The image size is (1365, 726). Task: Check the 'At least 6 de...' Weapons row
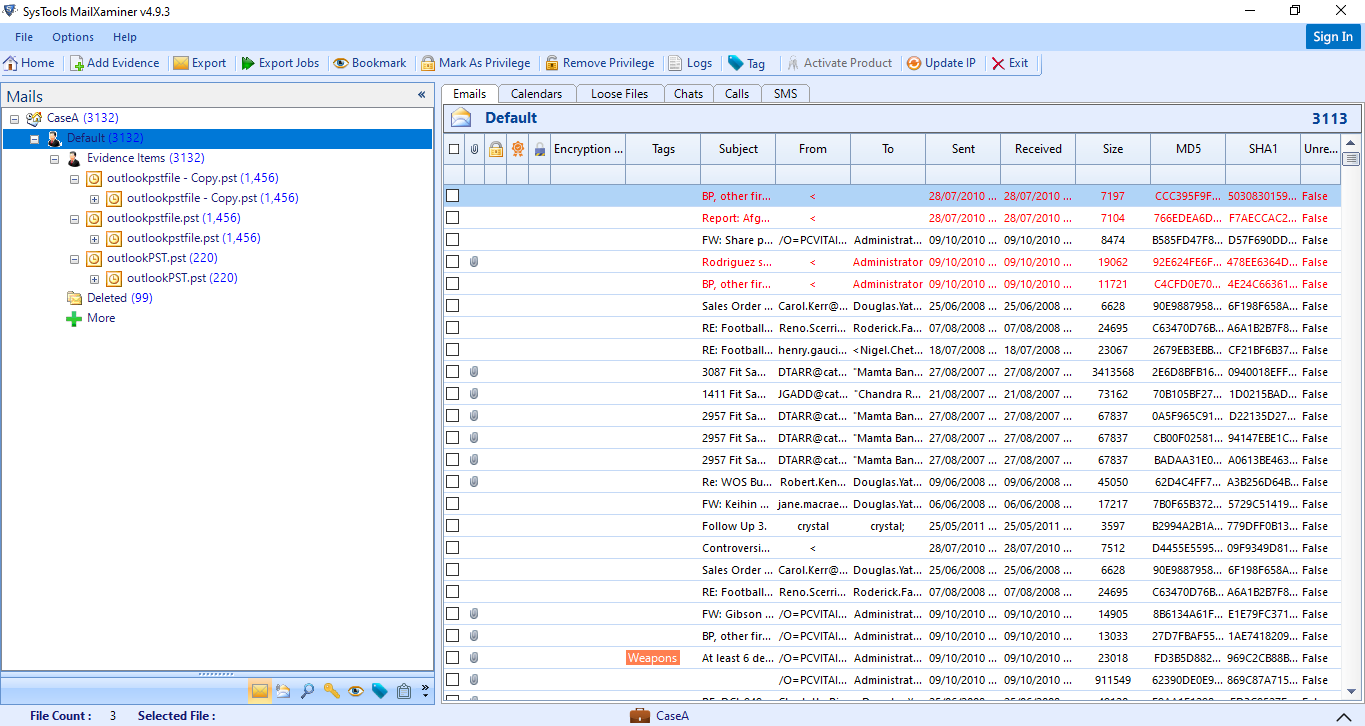[453, 658]
